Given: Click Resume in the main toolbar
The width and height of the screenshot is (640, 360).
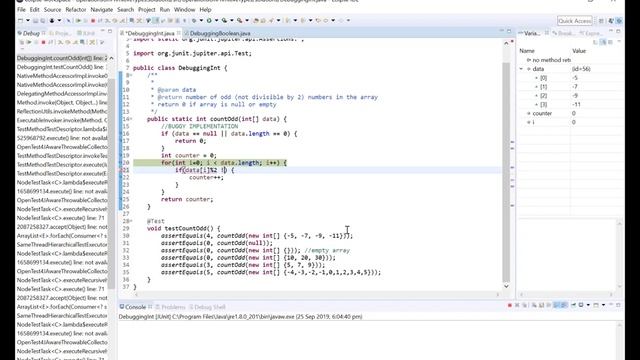Looking at the screenshot, I should click(x=78, y=20).
